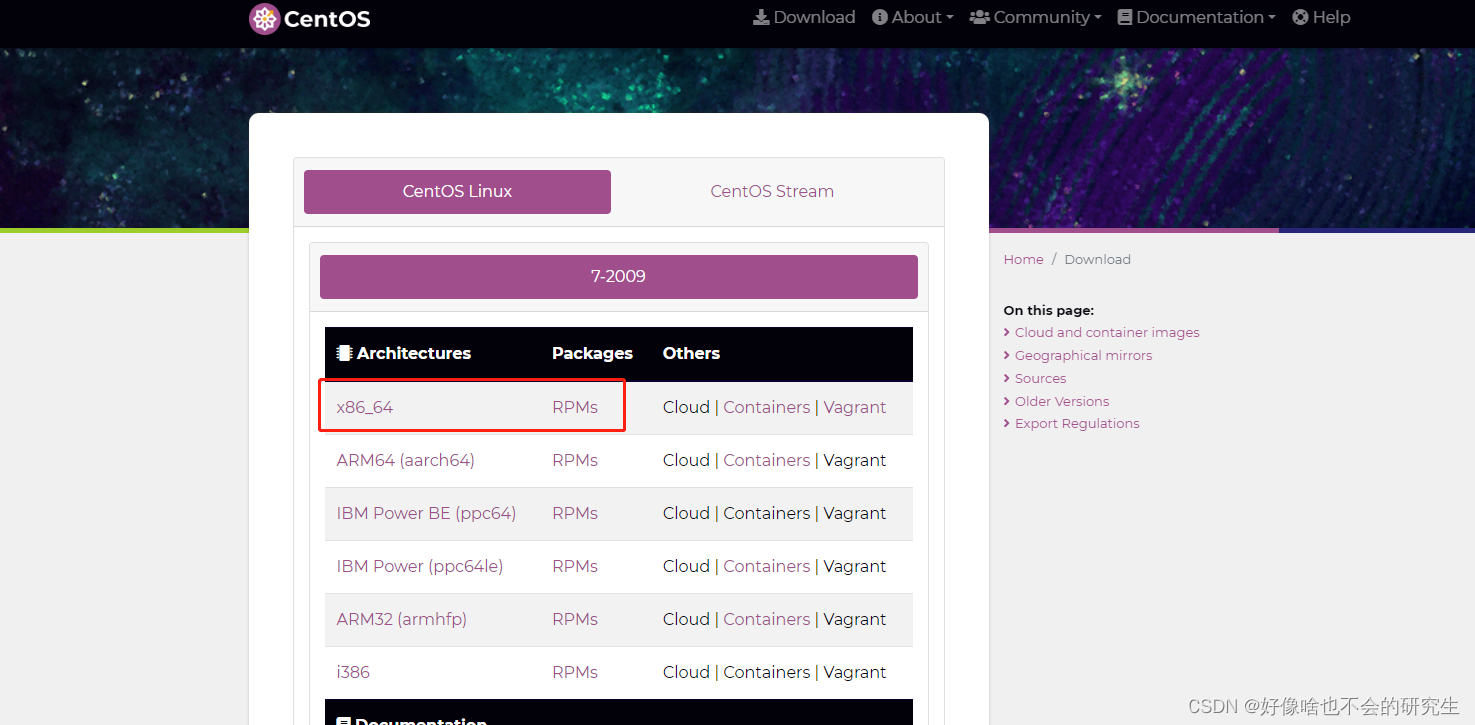Switch to the CentOS Stream tab

tap(772, 192)
